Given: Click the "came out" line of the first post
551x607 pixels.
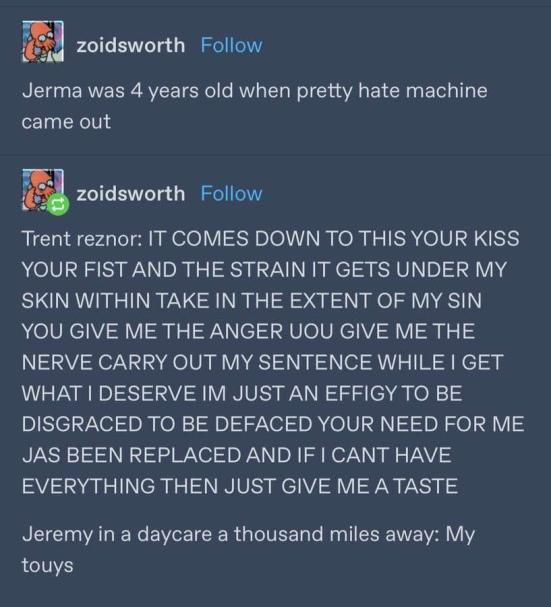Looking at the screenshot, I should 66,122.
